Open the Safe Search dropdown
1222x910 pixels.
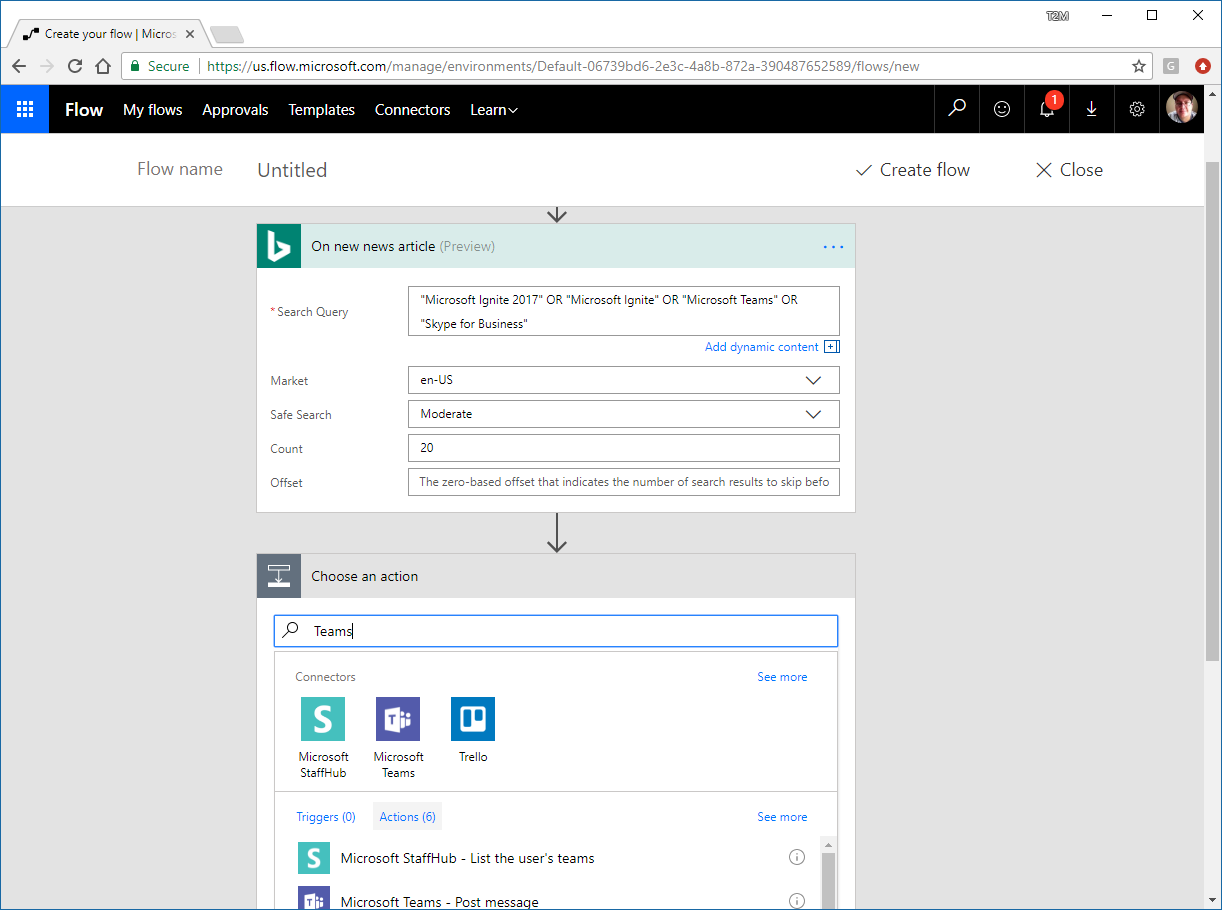(x=813, y=414)
